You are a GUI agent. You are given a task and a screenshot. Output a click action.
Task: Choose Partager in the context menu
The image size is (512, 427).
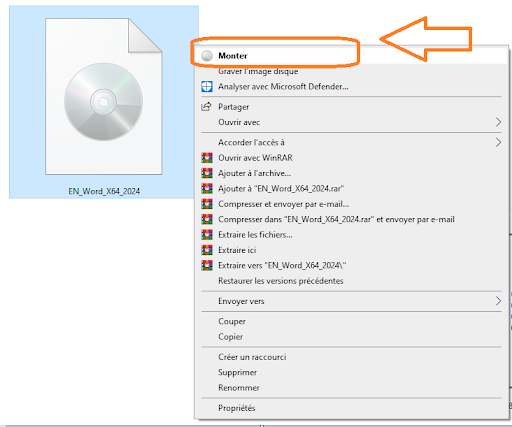[351, 107]
